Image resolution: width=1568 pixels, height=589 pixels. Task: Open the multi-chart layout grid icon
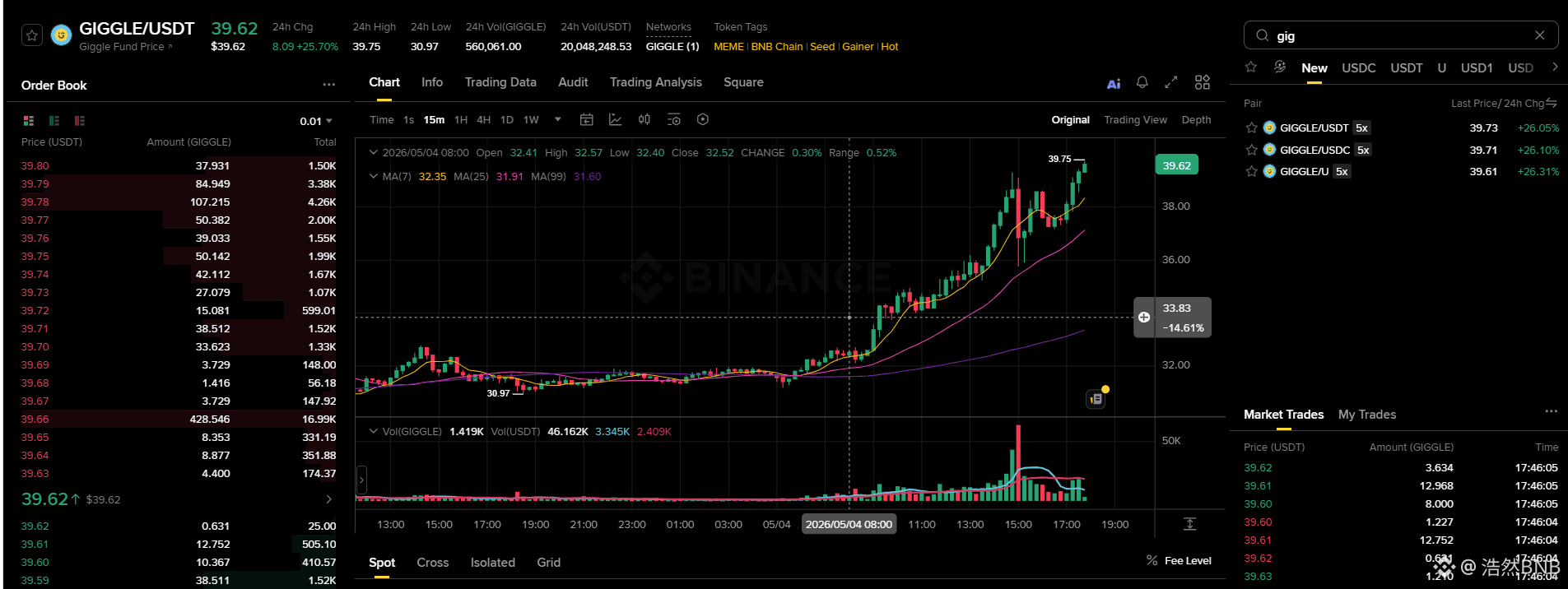(1203, 82)
